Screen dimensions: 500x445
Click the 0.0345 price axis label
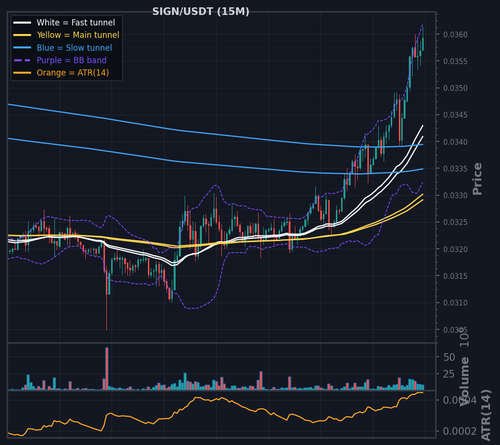point(455,115)
